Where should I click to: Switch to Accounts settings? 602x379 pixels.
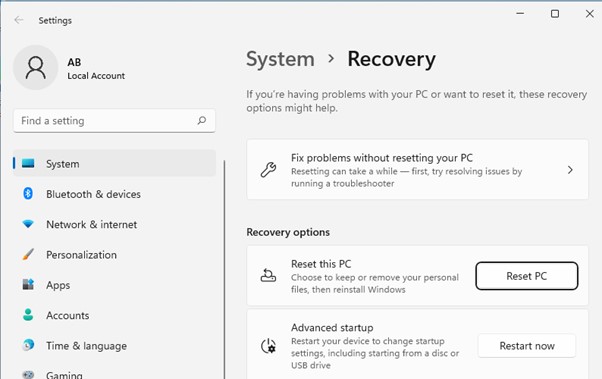(114, 315)
